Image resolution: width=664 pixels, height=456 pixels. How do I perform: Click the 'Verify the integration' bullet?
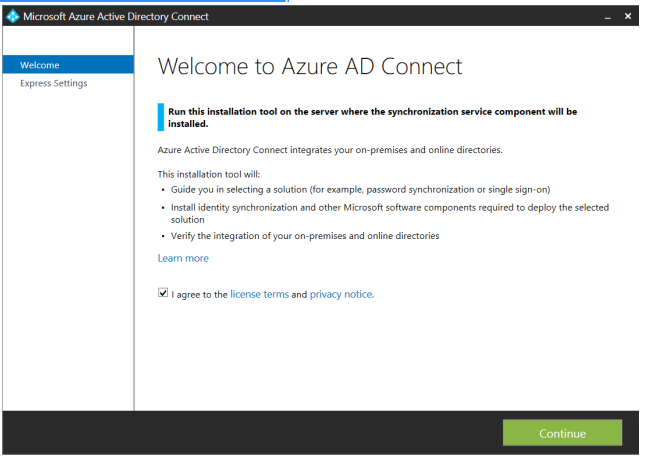click(305, 236)
